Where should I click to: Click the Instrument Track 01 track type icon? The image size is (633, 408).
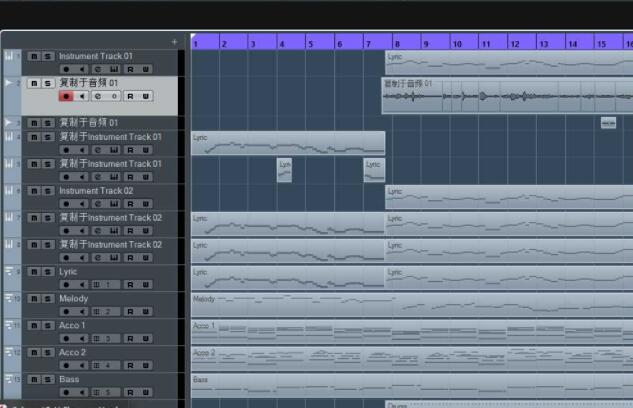[x=9, y=56]
